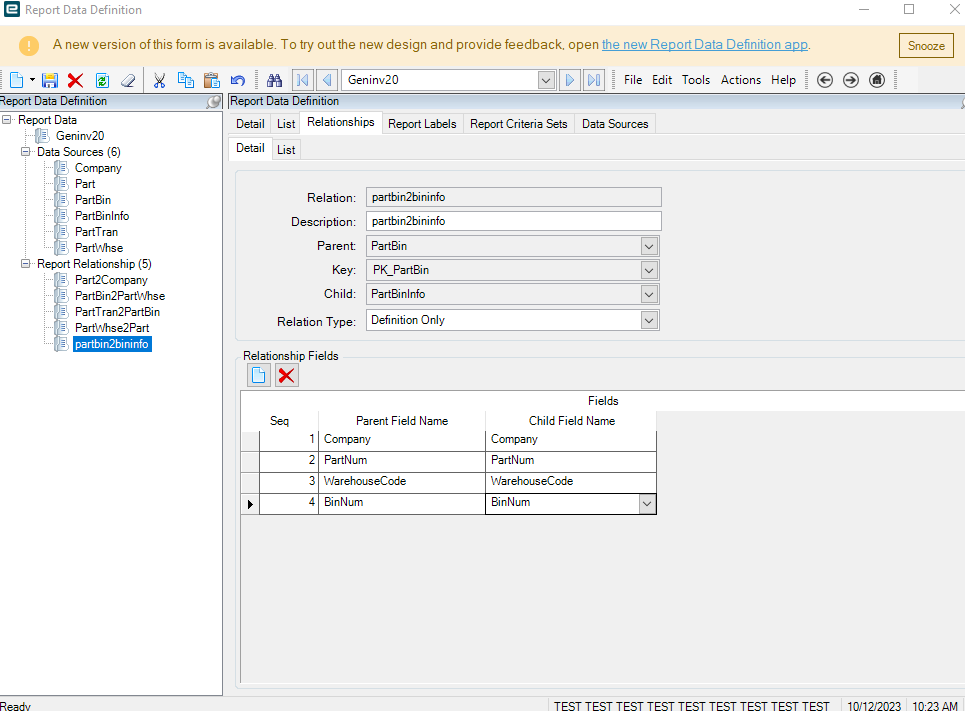Click the Snooze button
This screenshot has width=965, height=711.
coord(925,46)
